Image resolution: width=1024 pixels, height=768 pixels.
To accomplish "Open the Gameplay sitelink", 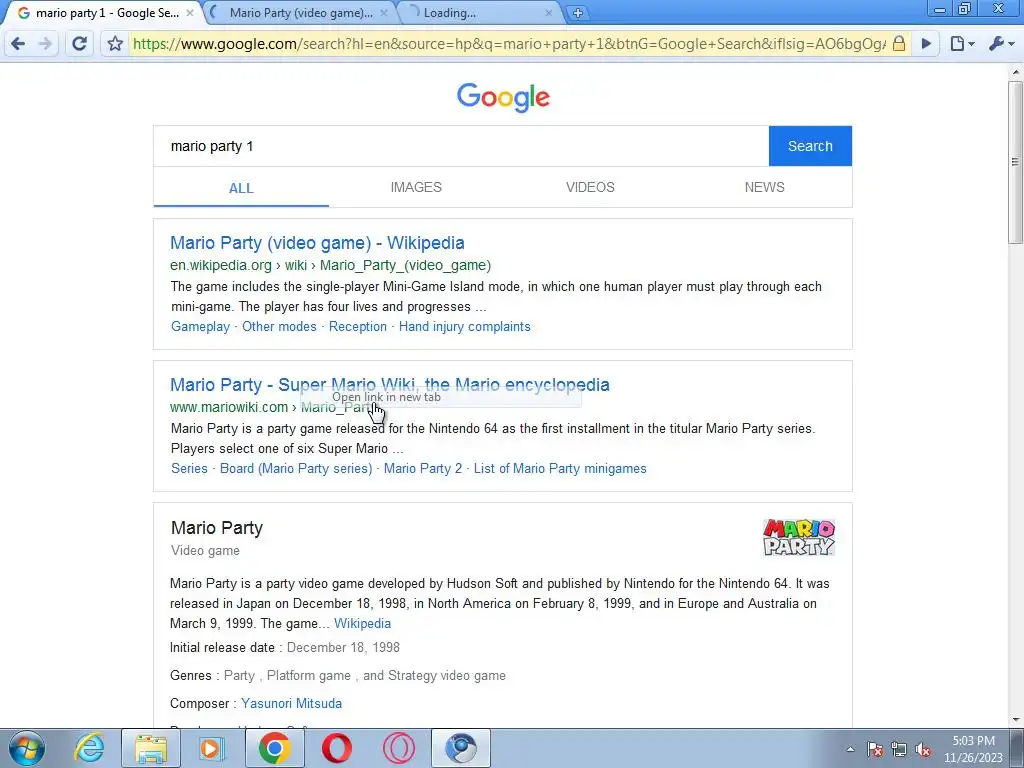I will tap(200, 327).
